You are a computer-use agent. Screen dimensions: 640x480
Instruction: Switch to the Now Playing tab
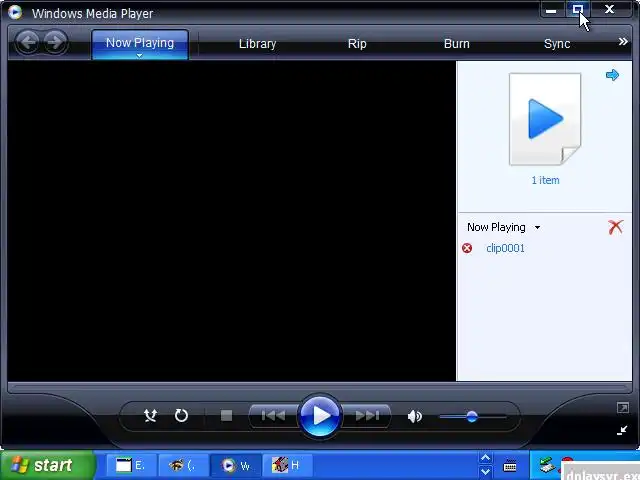coord(140,43)
